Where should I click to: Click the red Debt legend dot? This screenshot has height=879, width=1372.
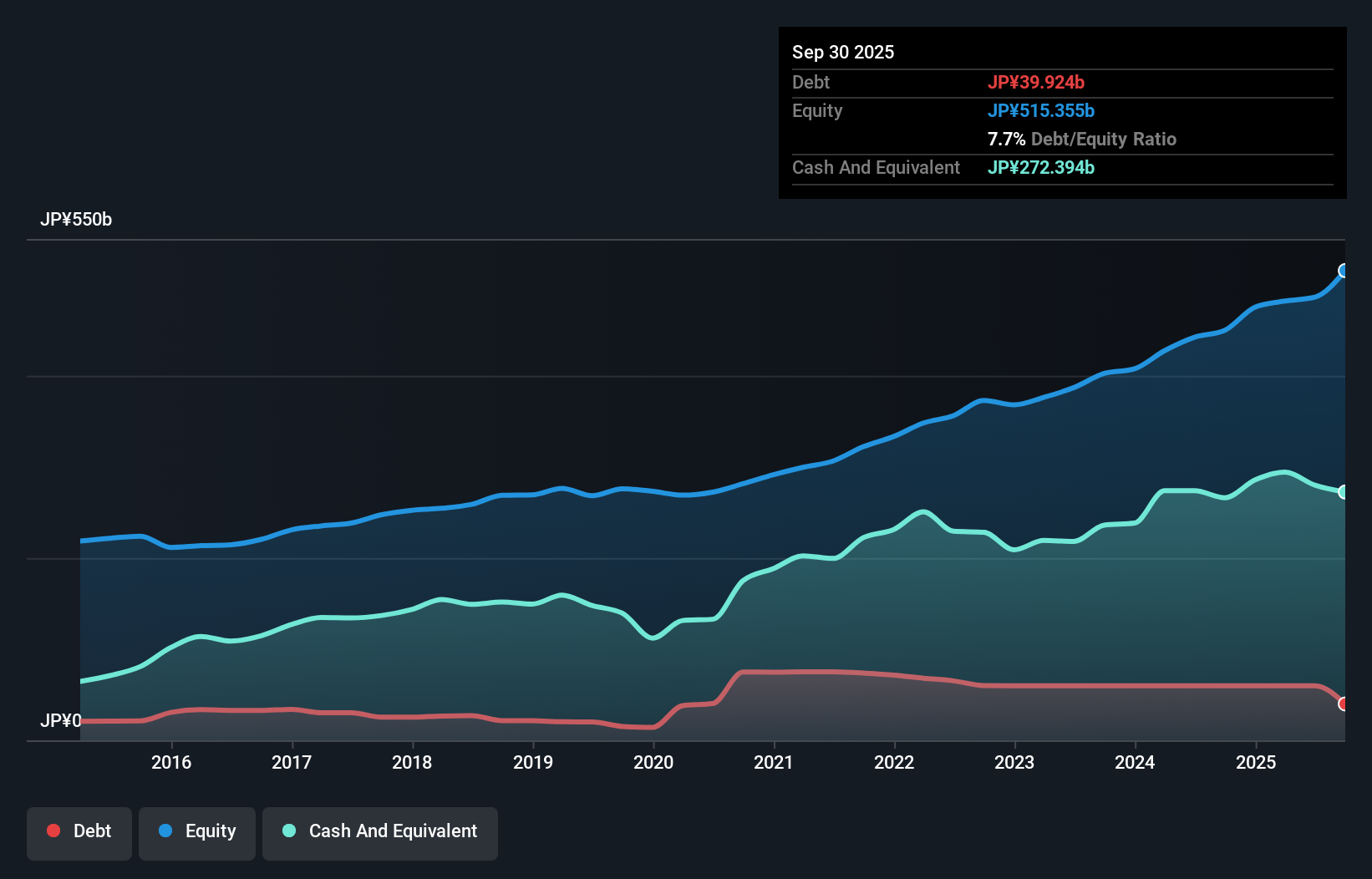[x=53, y=831]
